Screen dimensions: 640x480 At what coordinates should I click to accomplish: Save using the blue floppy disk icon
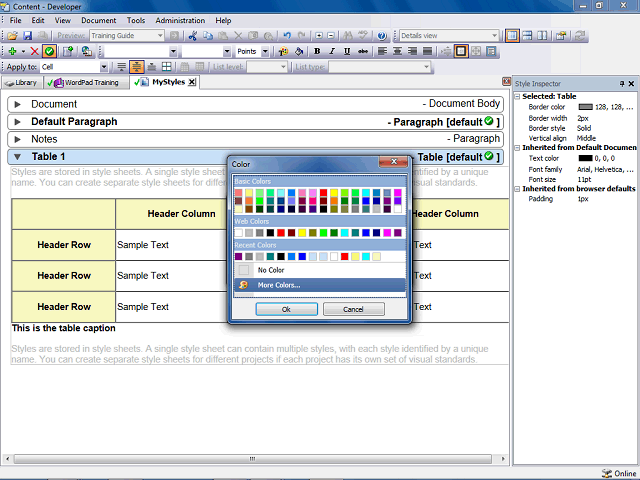(x=27, y=36)
